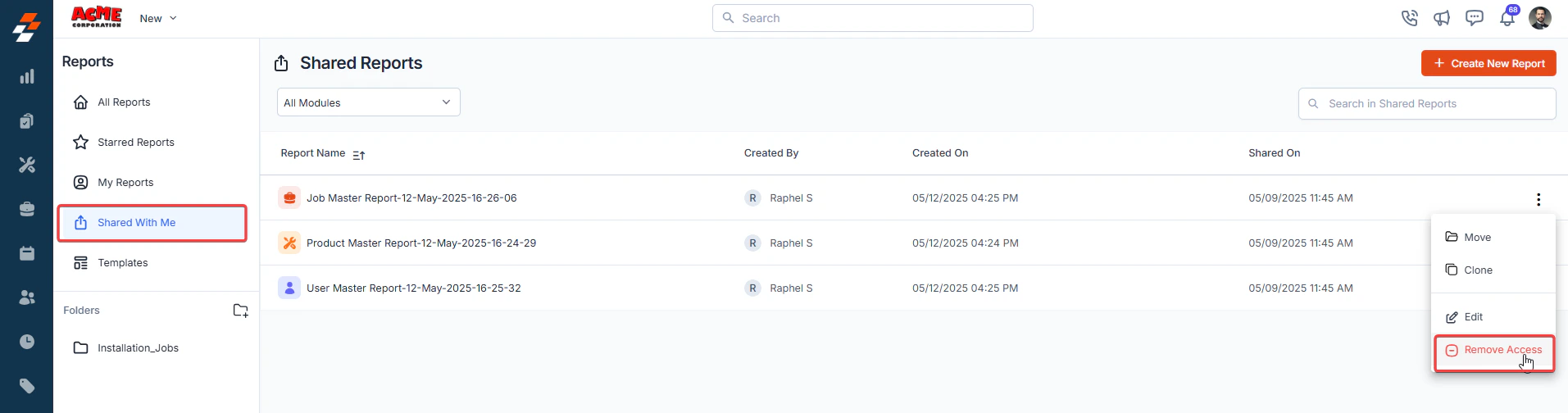Click Raphel S in Job Master Report row
1568x413 pixels.
click(791, 198)
